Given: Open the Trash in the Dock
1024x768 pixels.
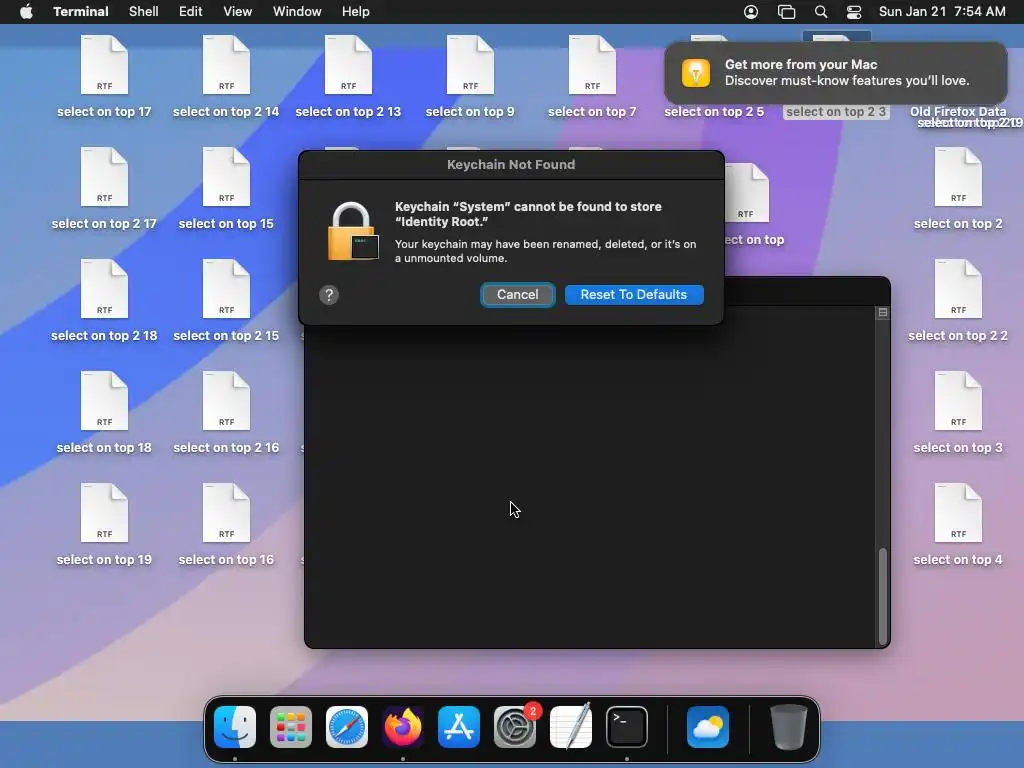Looking at the screenshot, I should (788, 727).
